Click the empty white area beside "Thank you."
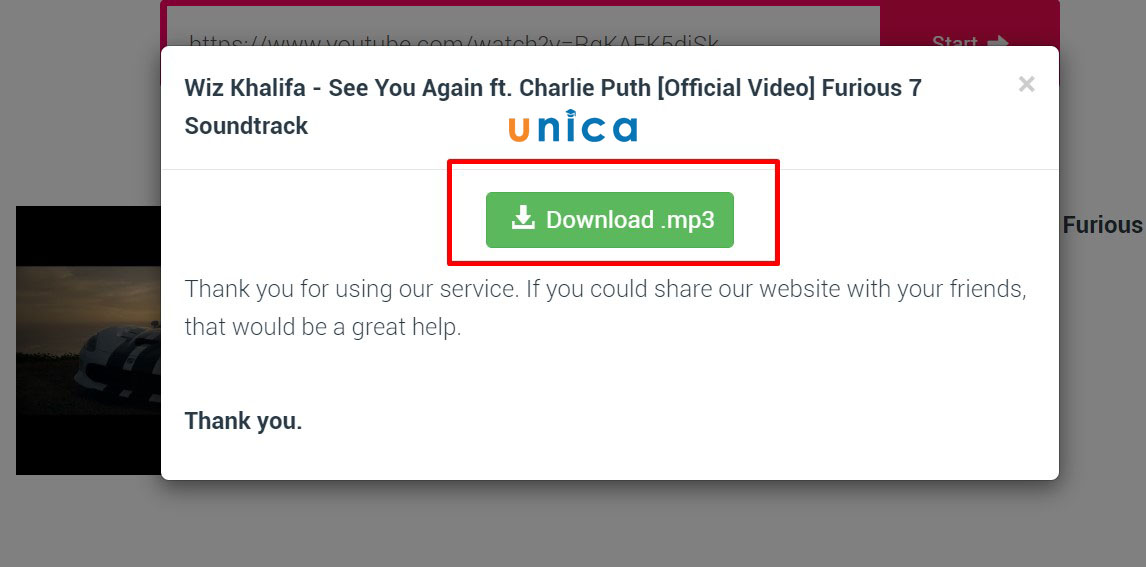This screenshot has height=567, width=1146. pos(658,421)
